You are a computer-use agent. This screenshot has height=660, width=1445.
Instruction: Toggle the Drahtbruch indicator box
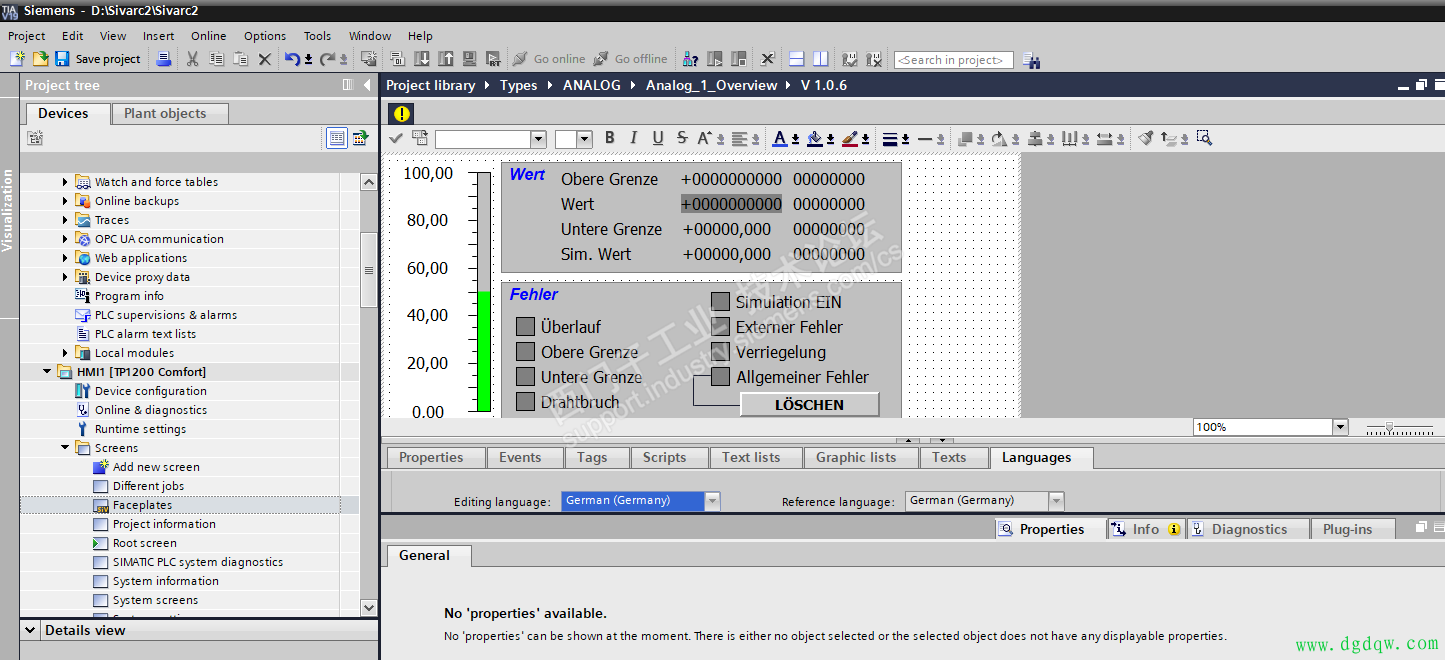click(525, 402)
